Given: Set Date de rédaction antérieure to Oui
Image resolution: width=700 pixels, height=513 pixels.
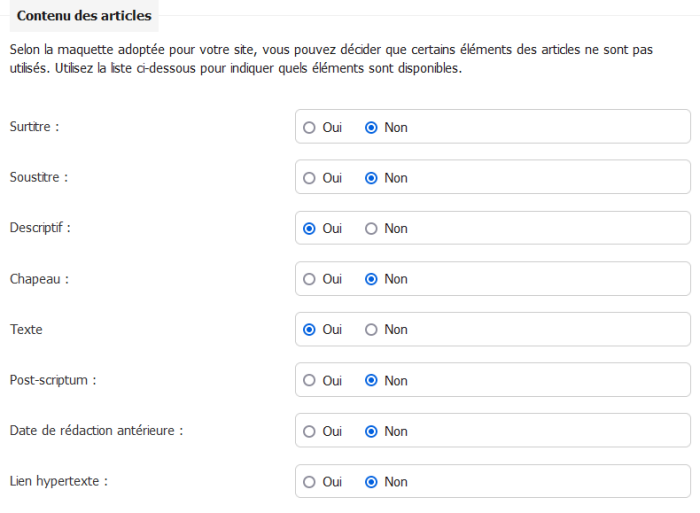Looking at the screenshot, I should click(309, 431).
